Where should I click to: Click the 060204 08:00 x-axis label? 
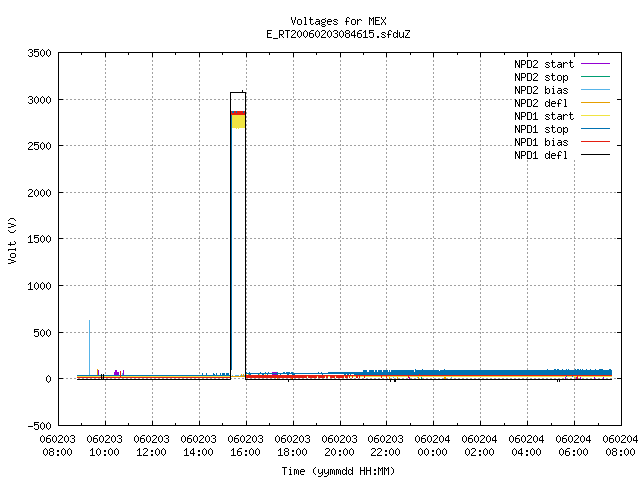(620, 446)
